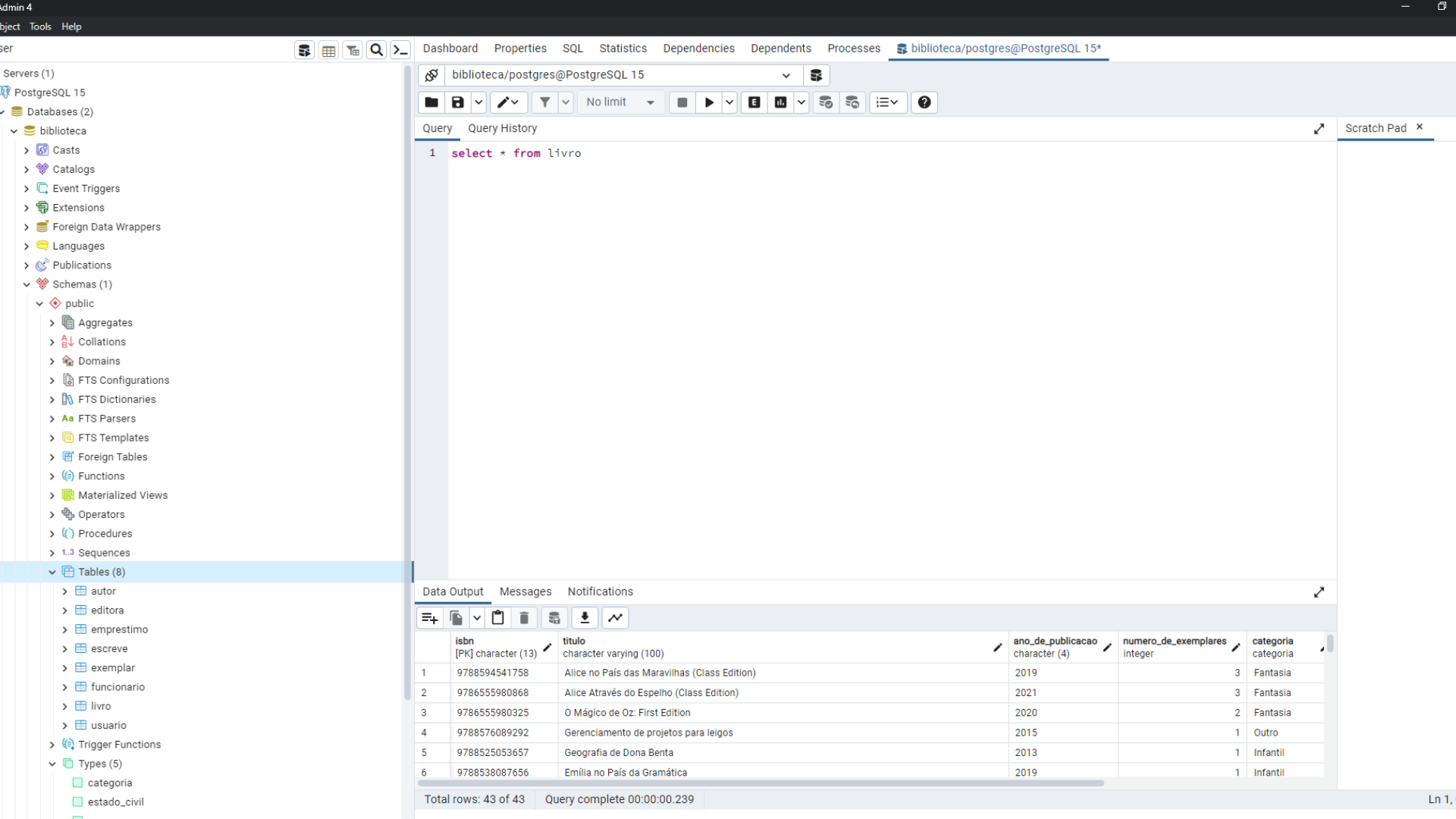Open the Graph Visualiser icon

(x=616, y=618)
